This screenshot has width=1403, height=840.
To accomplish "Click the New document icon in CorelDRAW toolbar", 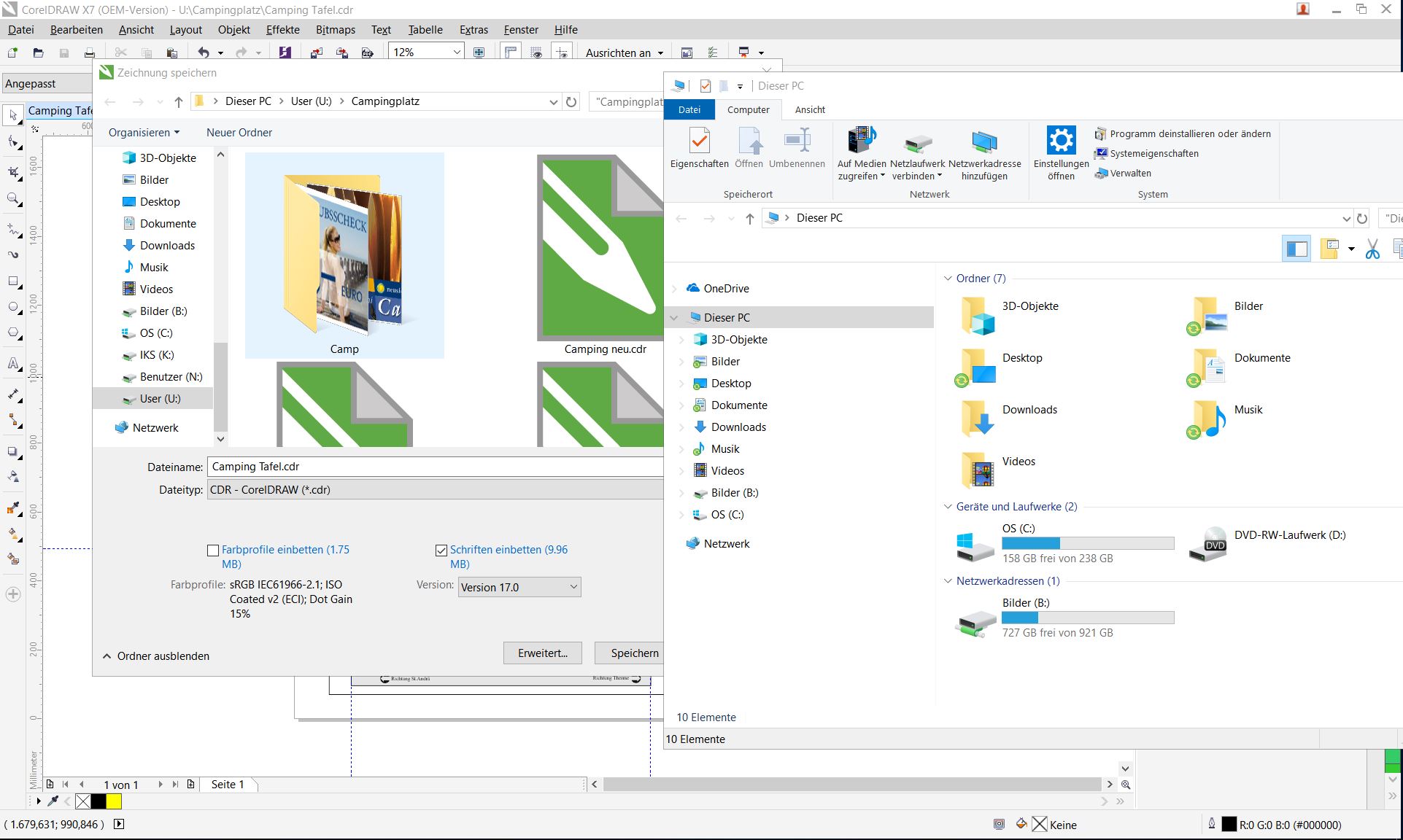I will [12, 52].
